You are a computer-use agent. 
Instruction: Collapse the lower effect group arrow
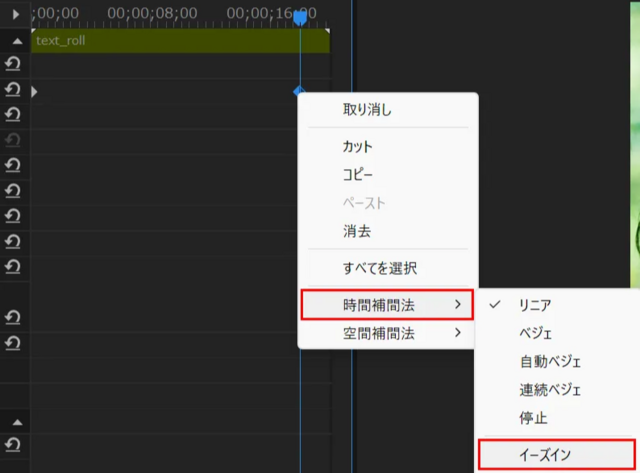coord(17,422)
